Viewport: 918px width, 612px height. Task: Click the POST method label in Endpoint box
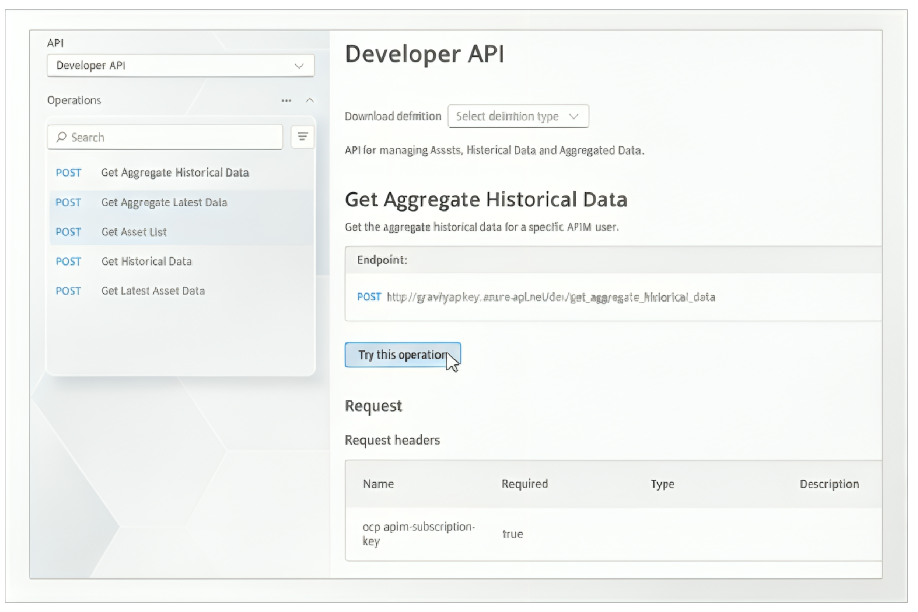pyautogui.click(x=368, y=297)
